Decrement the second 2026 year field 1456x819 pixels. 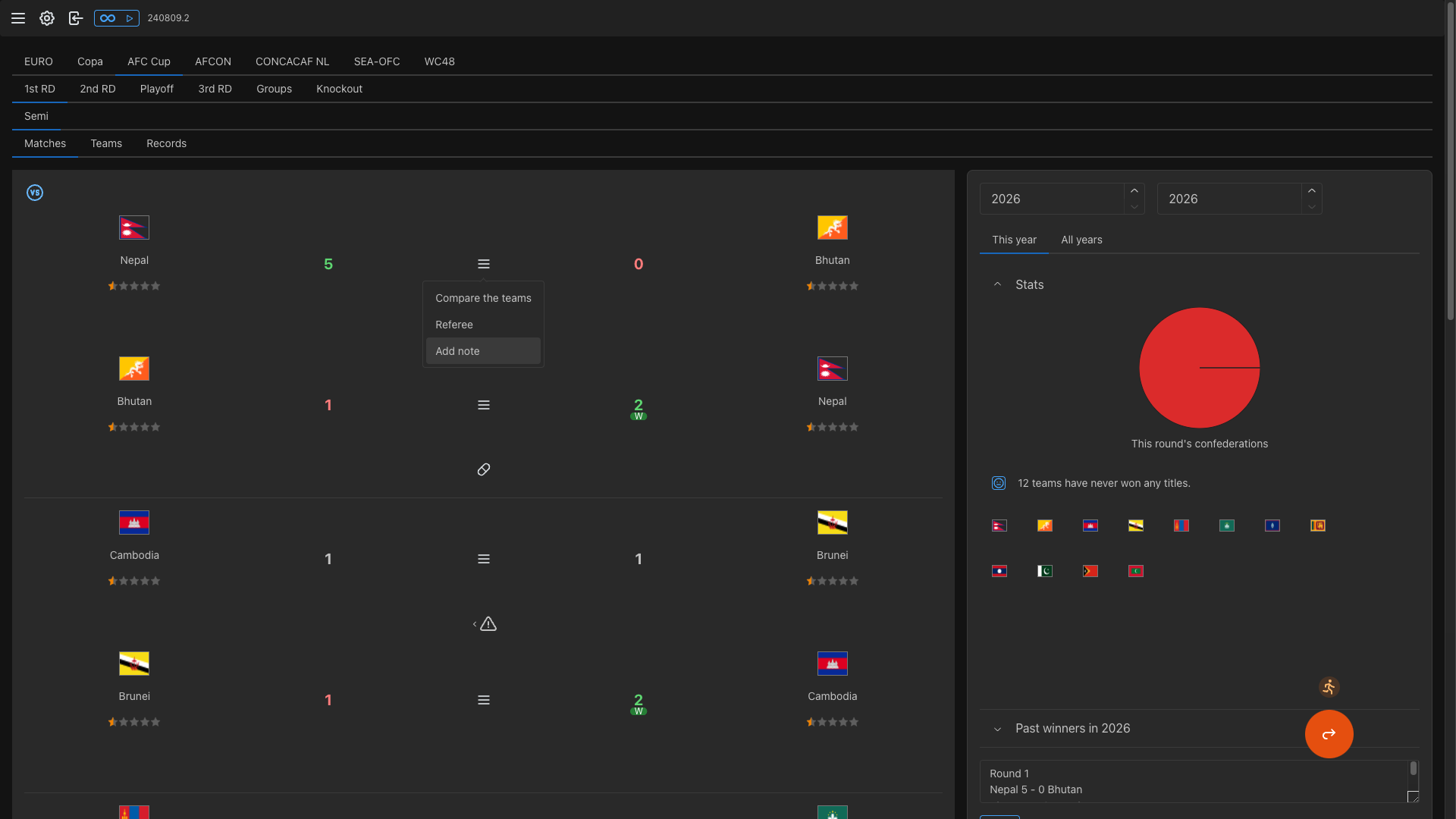pyautogui.click(x=1312, y=206)
